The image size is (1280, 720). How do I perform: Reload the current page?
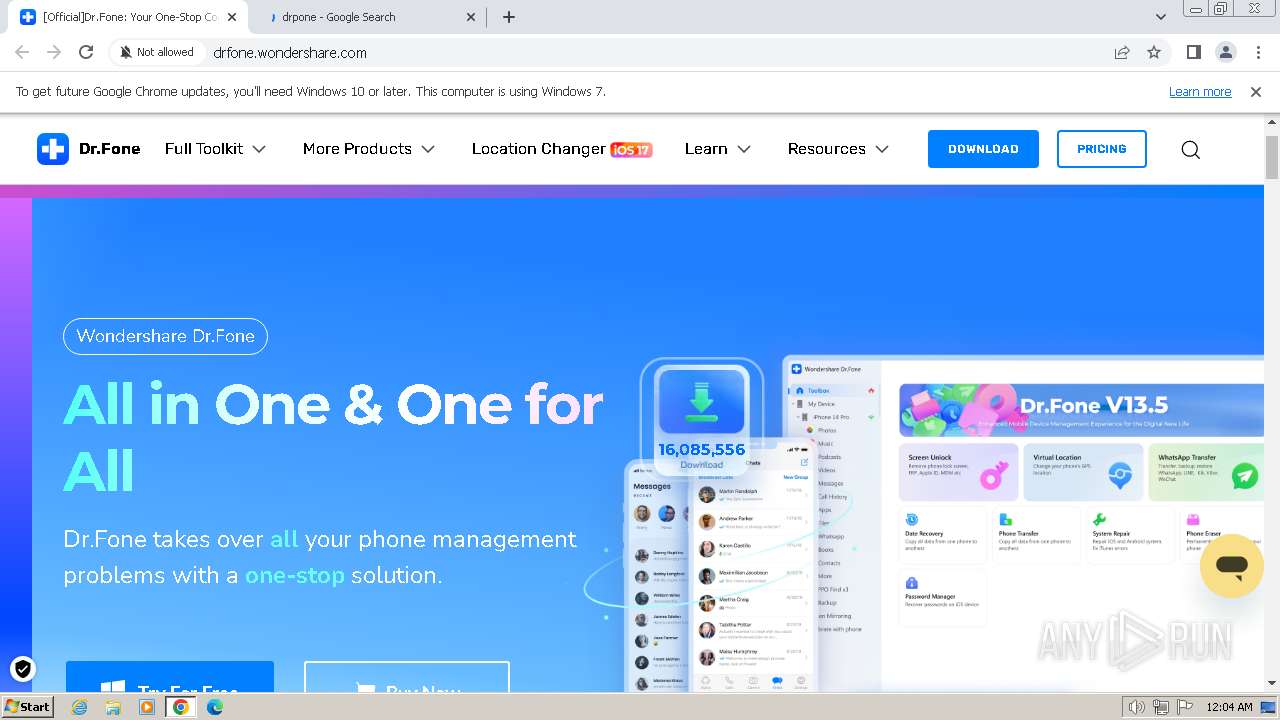86,52
